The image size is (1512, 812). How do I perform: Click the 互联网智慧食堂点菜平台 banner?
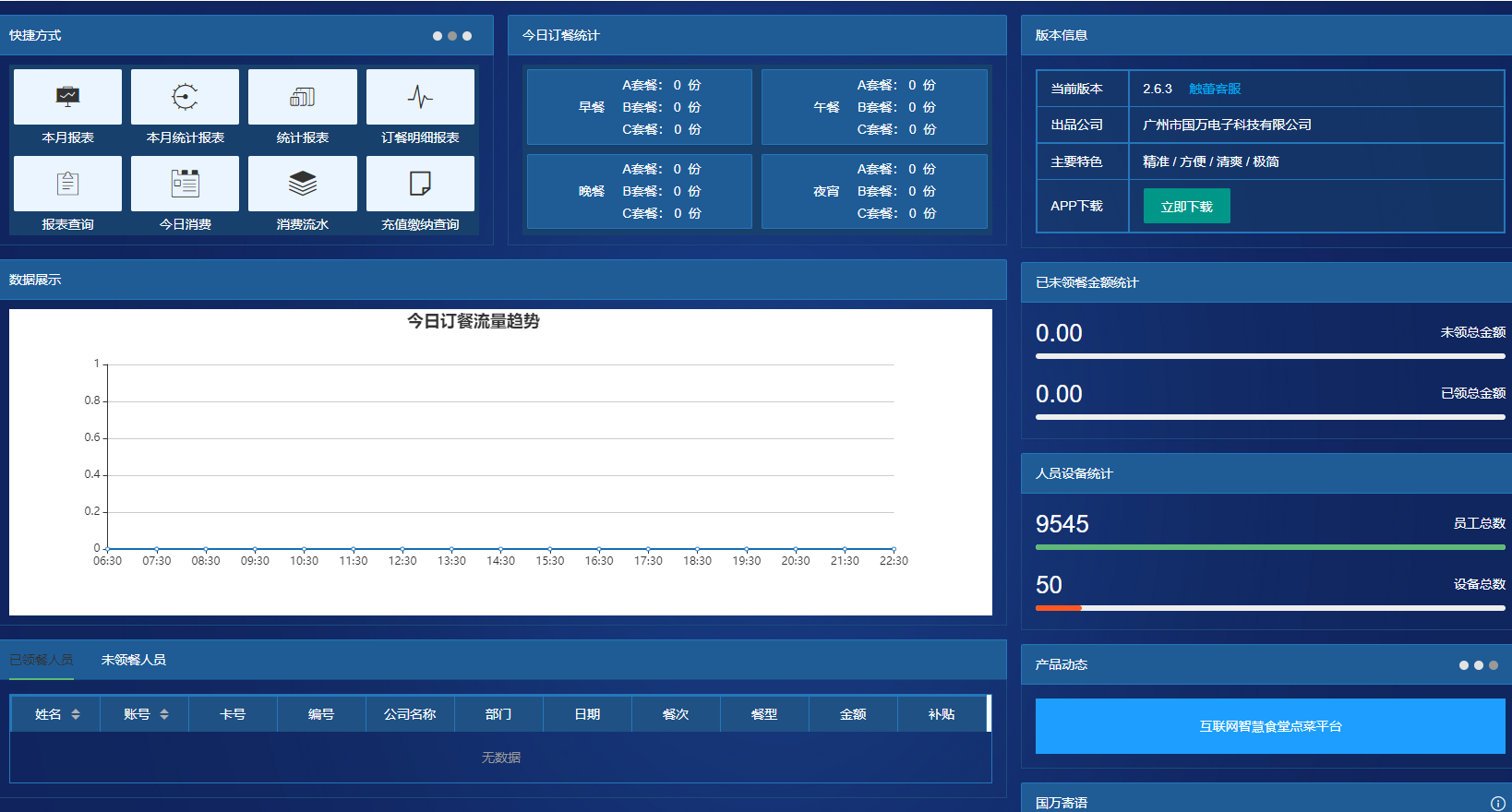tap(1270, 726)
